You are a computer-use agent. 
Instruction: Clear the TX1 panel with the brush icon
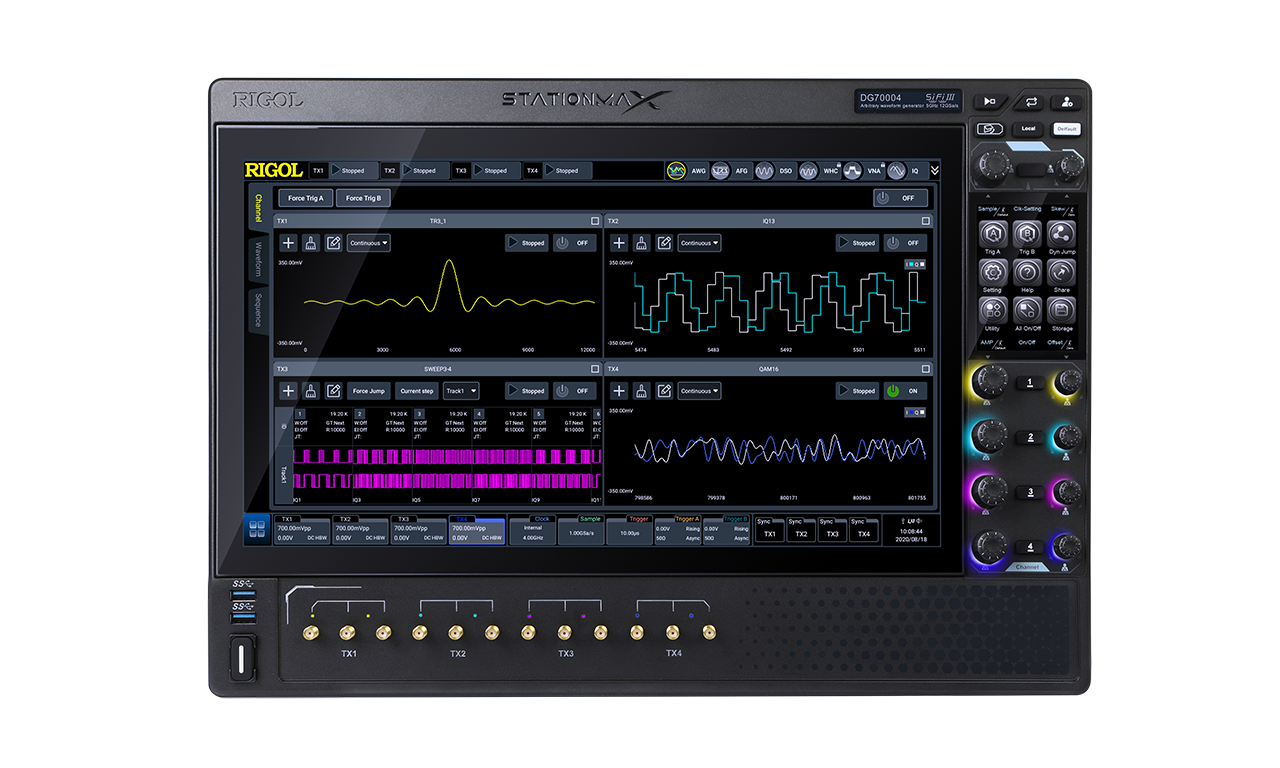[311, 243]
